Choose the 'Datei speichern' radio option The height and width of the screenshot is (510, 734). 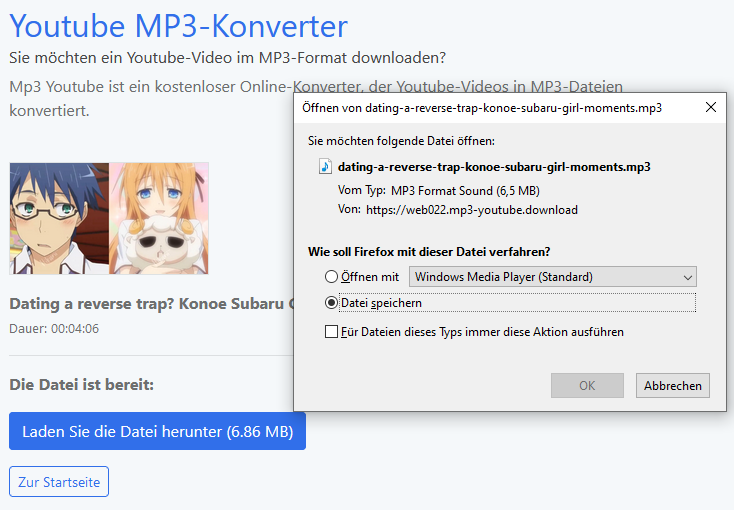click(332, 302)
